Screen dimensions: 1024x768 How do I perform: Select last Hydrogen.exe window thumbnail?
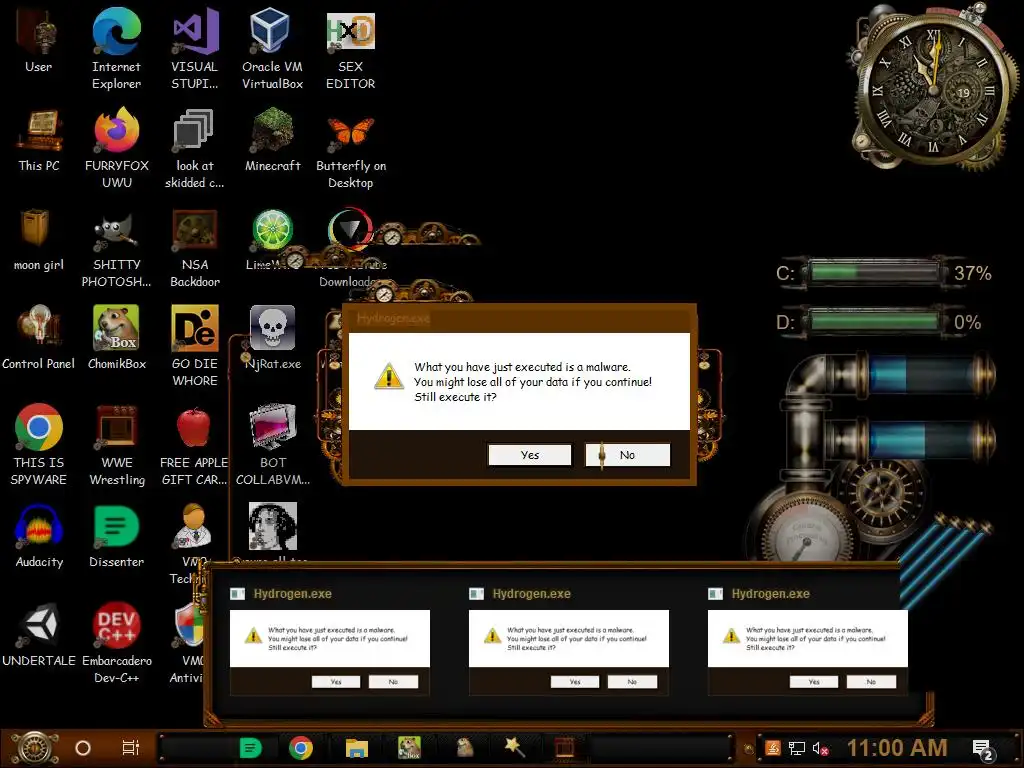tap(808, 641)
